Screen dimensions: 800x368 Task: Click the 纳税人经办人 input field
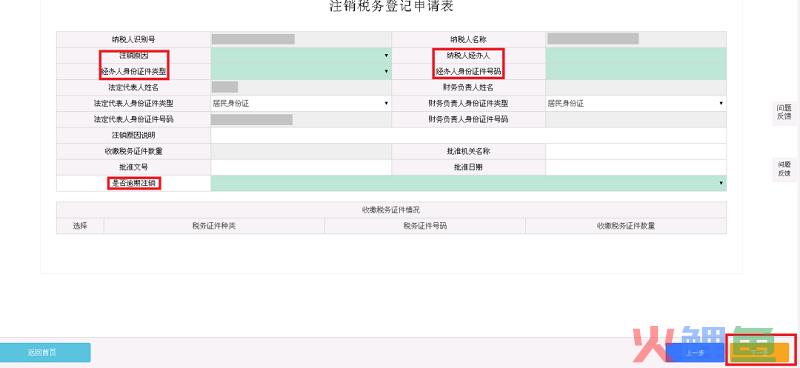[636, 55]
